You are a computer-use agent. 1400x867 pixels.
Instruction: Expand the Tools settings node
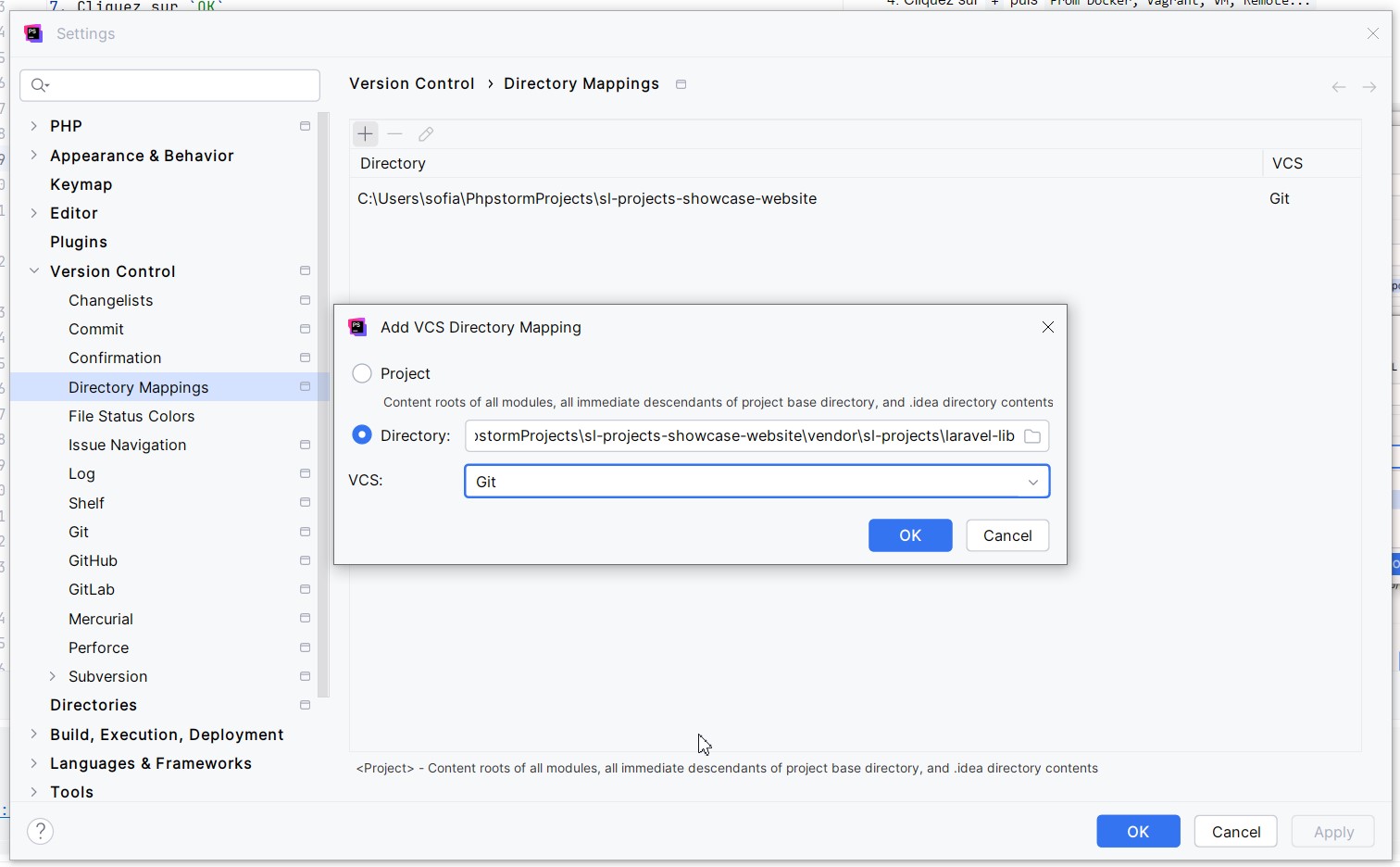[34, 792]
